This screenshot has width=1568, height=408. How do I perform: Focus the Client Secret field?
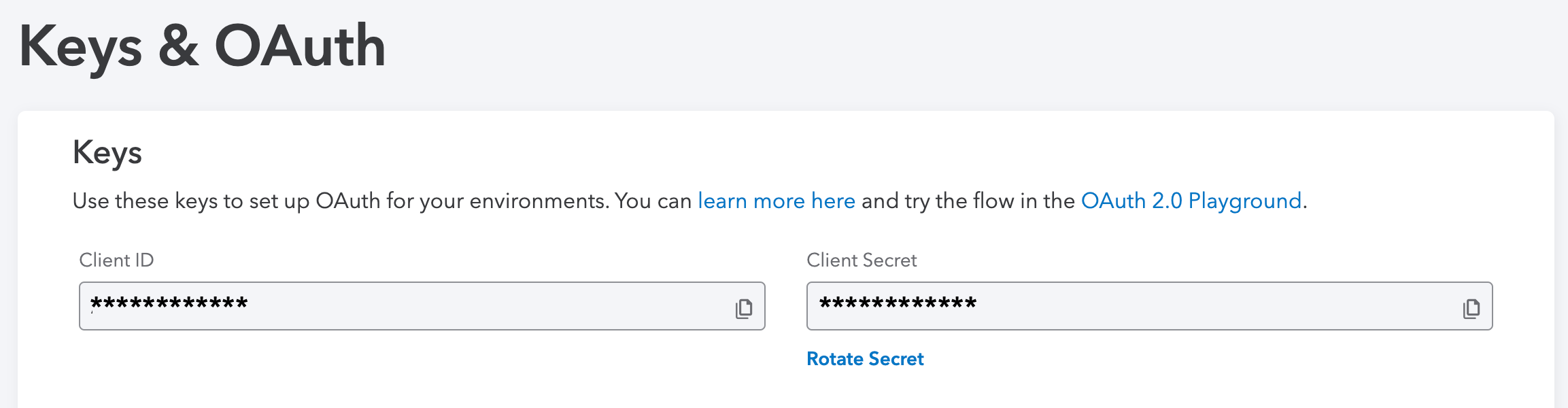click(1150, 306)
